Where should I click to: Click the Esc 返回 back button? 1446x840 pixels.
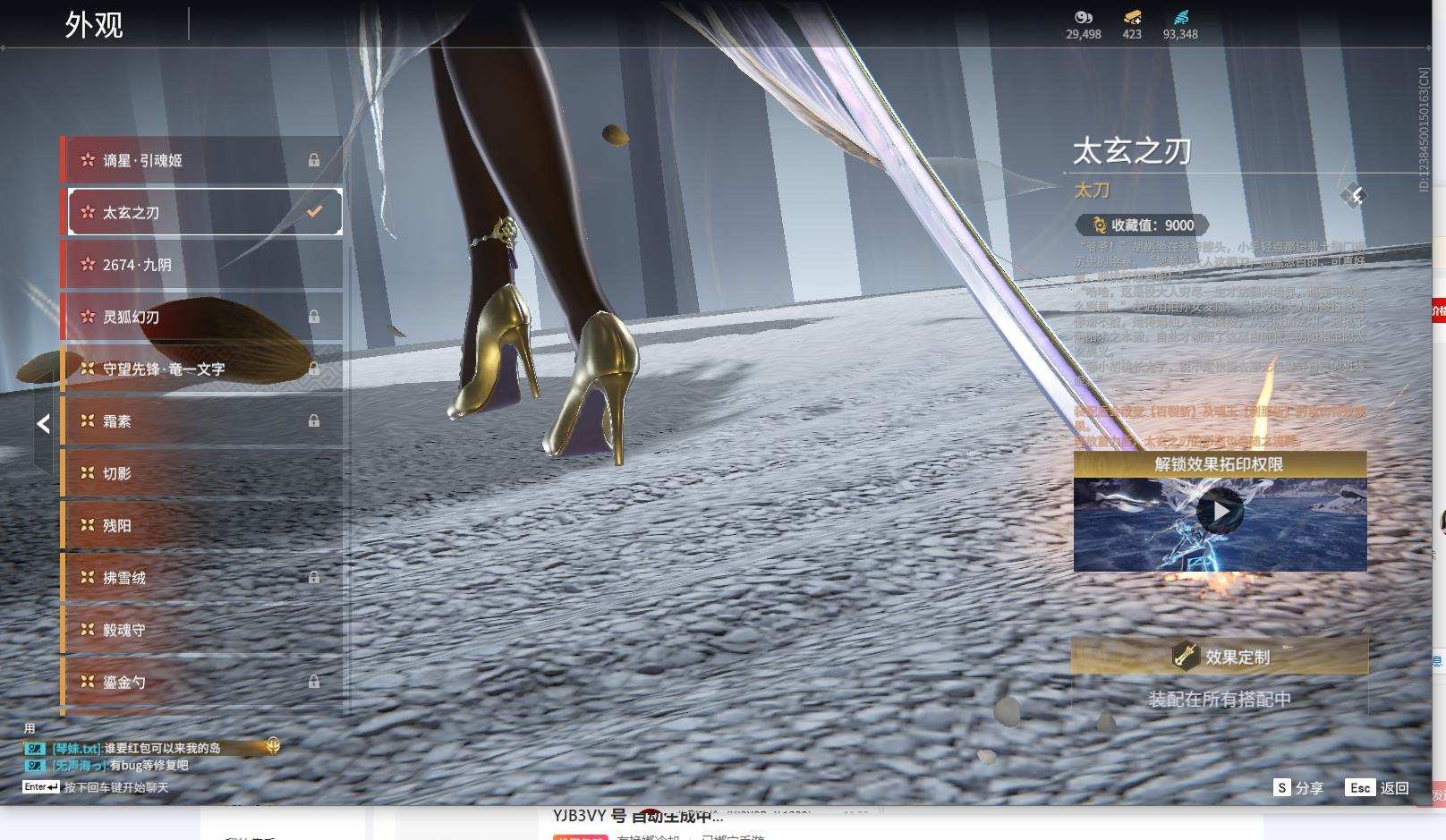click(1377, 787)
